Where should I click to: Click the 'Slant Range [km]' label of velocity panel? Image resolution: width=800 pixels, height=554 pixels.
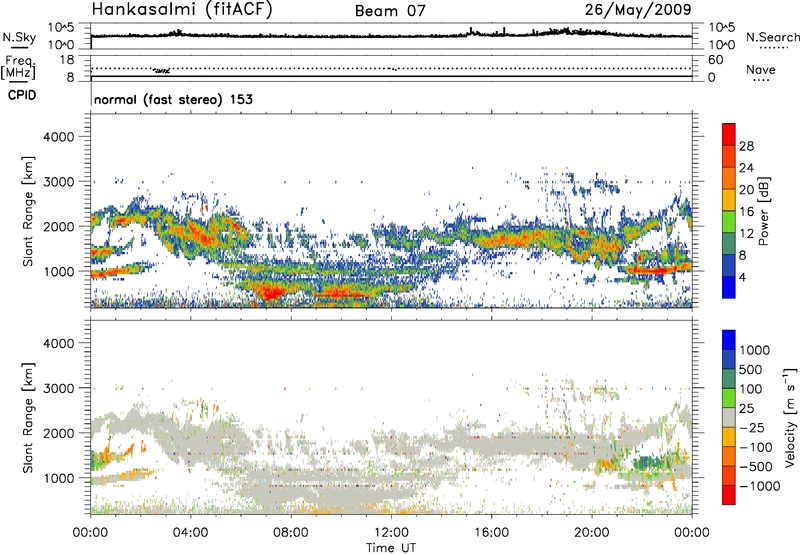click(x=28, y=417)
